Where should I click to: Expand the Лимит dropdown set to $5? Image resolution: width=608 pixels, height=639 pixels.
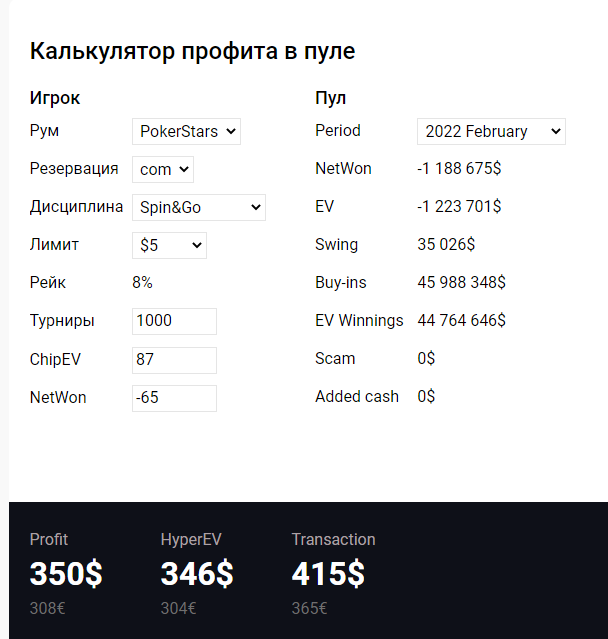169,245
